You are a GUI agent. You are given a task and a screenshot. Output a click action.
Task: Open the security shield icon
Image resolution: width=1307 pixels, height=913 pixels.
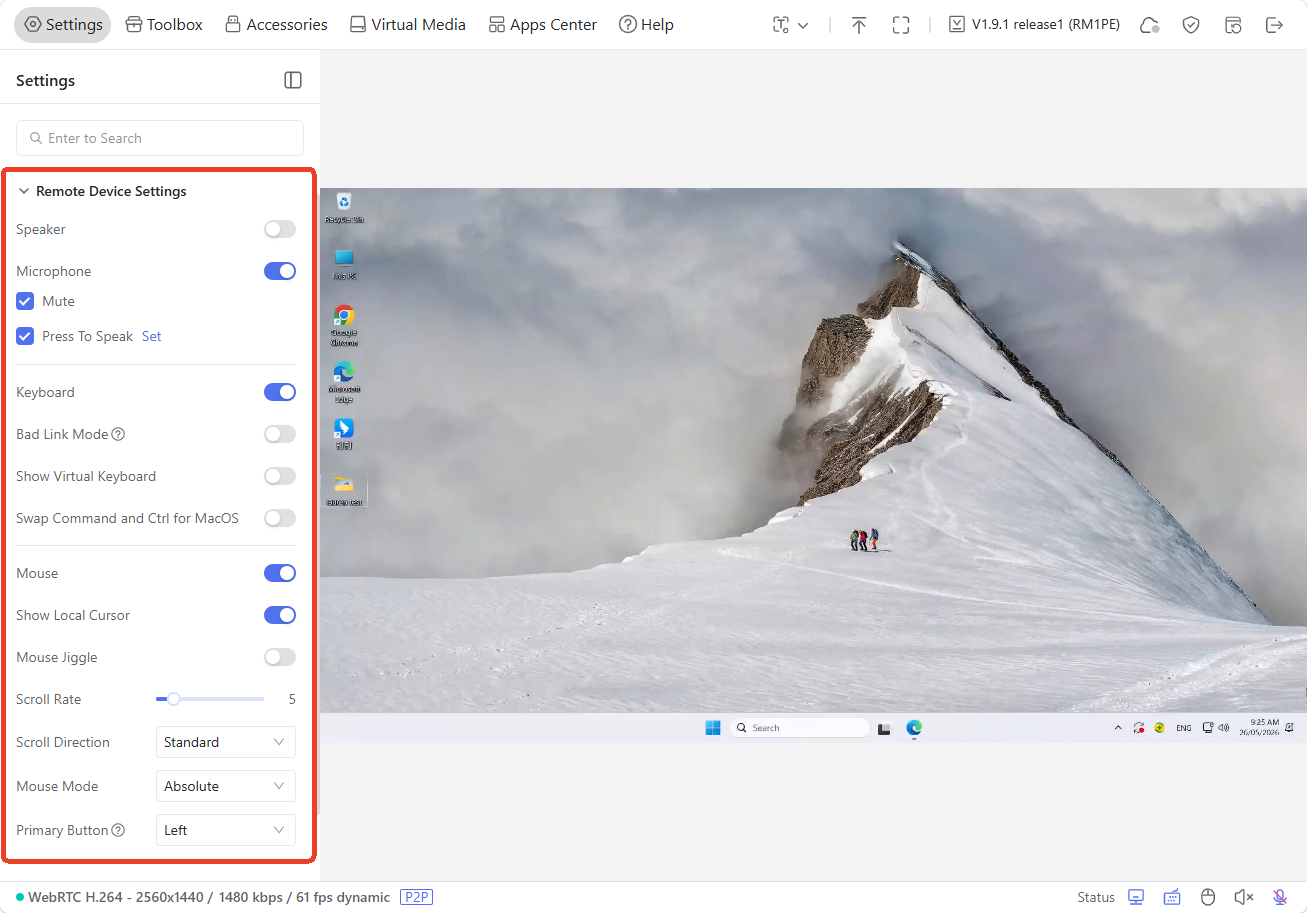tap(1191, 25)
